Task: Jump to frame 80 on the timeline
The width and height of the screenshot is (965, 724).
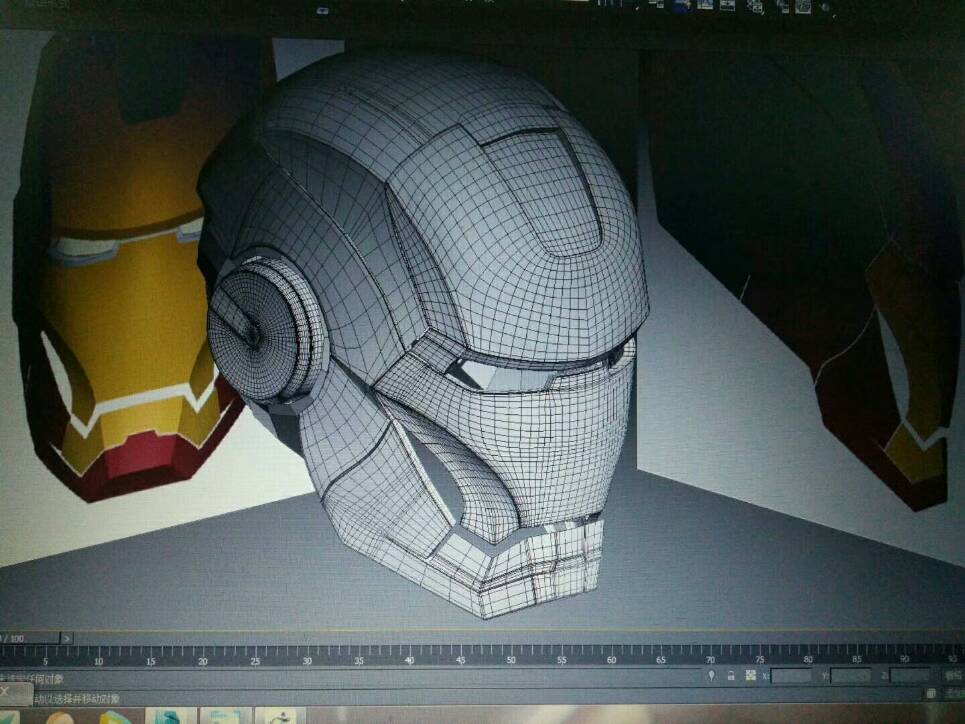Action: pyautogui.click(x=808, y=659)
